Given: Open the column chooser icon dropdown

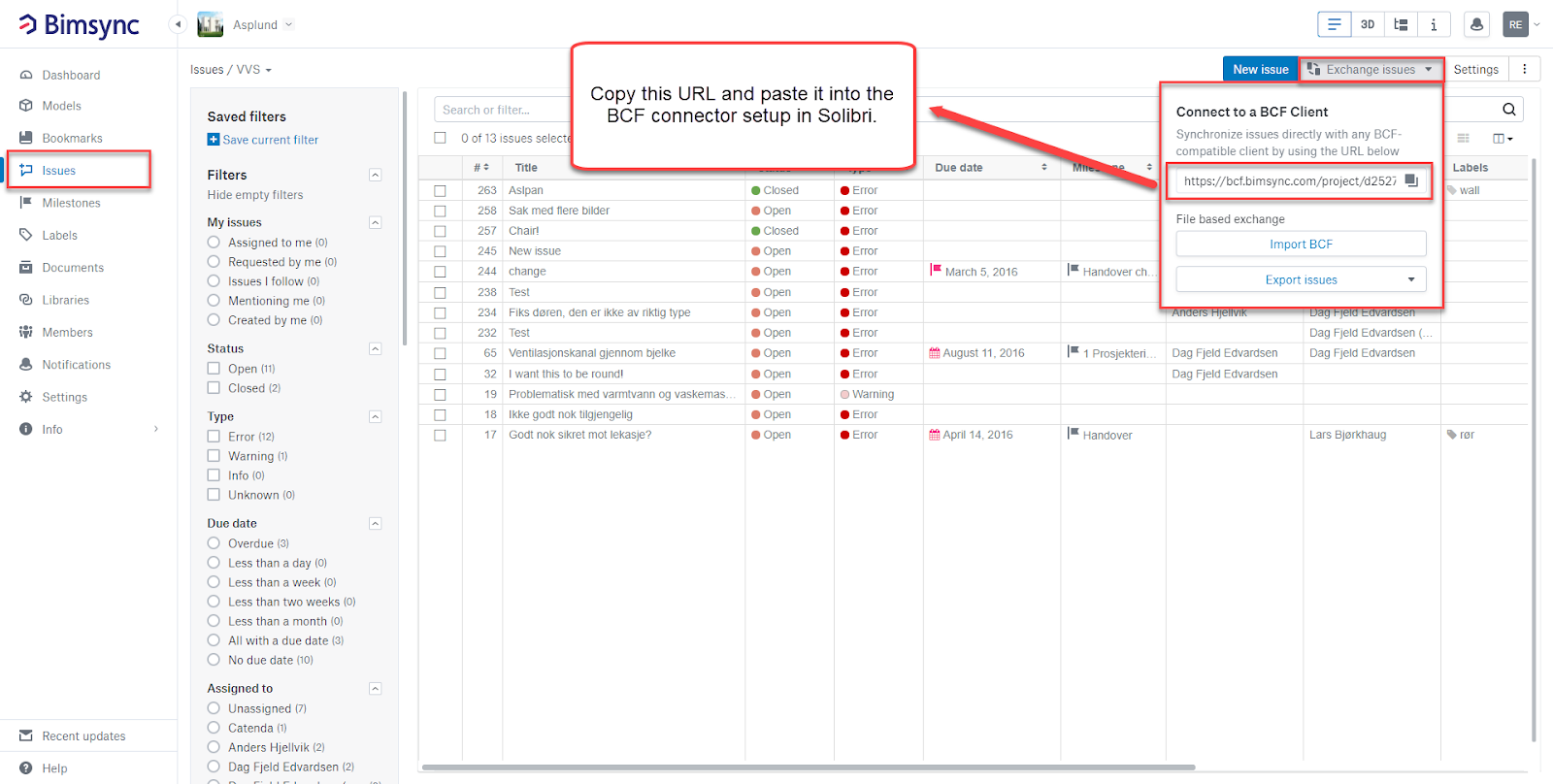Looking at the screenshot, I should coord(1503,139).
